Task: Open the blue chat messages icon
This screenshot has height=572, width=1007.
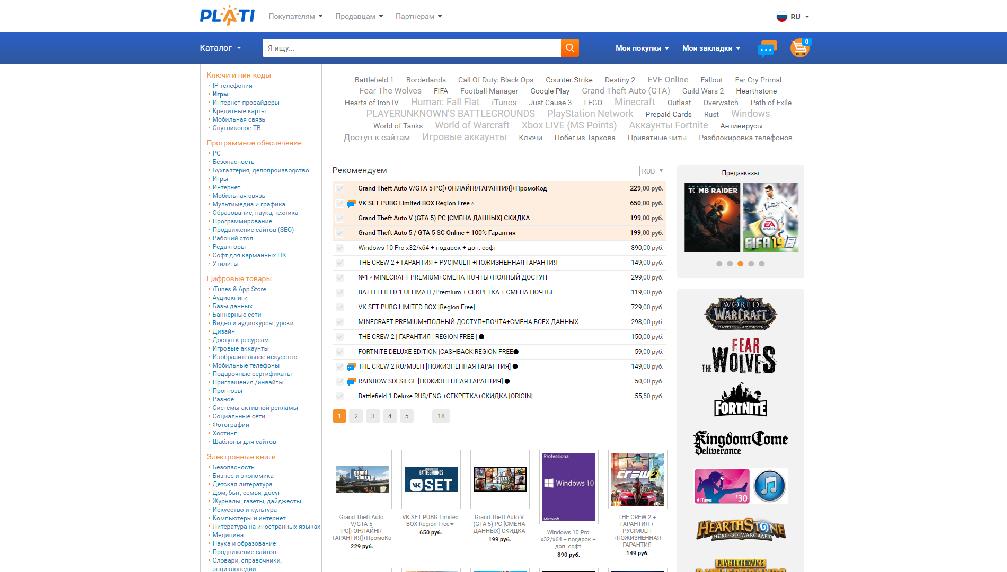Action: (767, 48)
